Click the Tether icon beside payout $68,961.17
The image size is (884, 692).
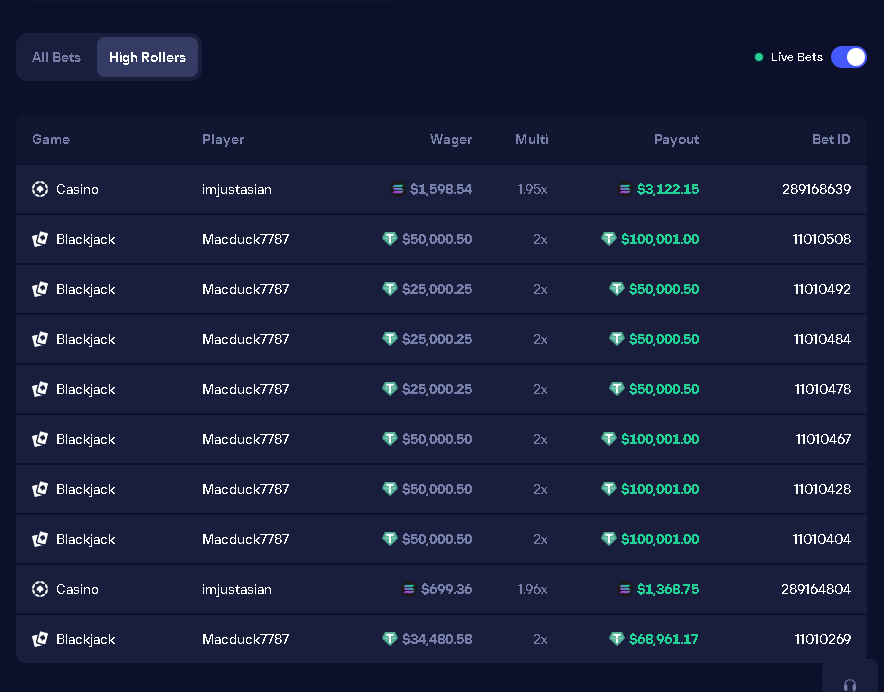[x=617, y=638]
